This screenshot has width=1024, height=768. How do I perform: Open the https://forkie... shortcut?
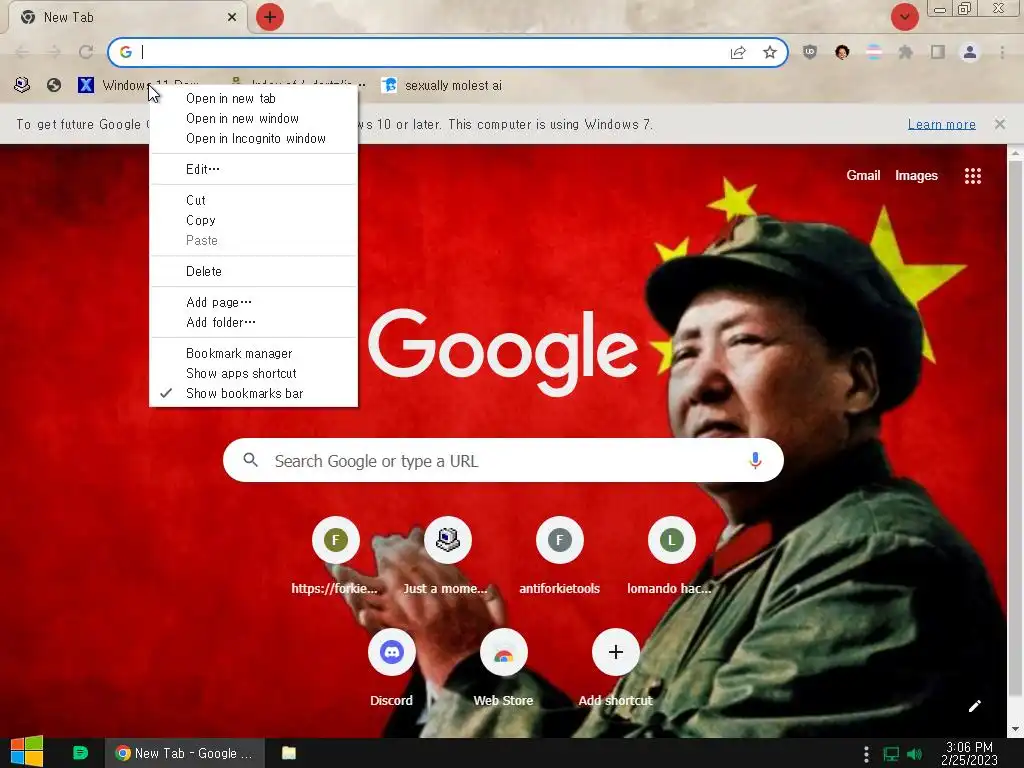point(335,556)
